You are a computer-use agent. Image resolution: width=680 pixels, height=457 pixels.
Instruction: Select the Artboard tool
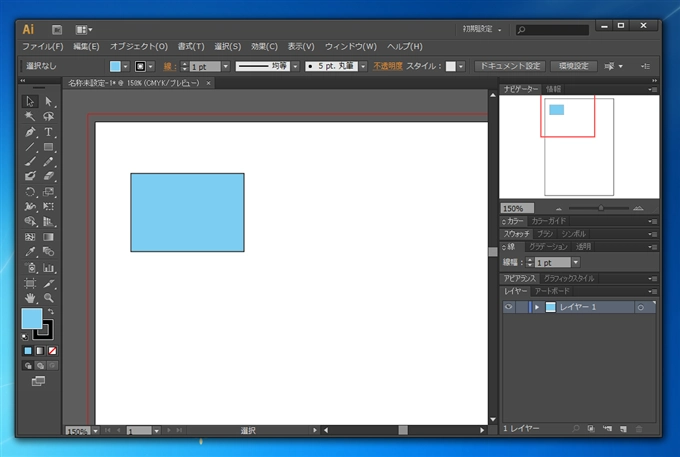pos(30,284)
